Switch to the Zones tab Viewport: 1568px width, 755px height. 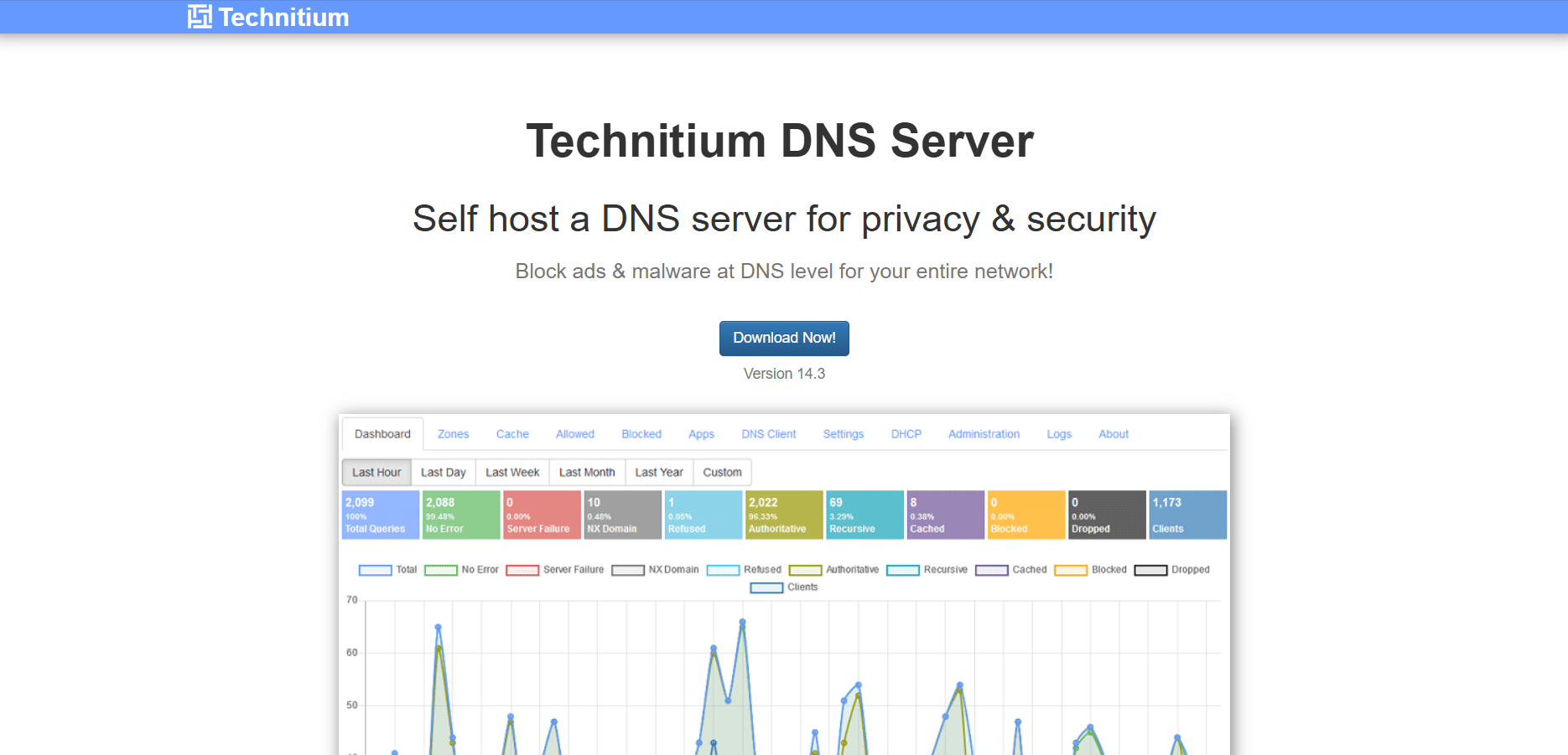(x=453, y=434)
